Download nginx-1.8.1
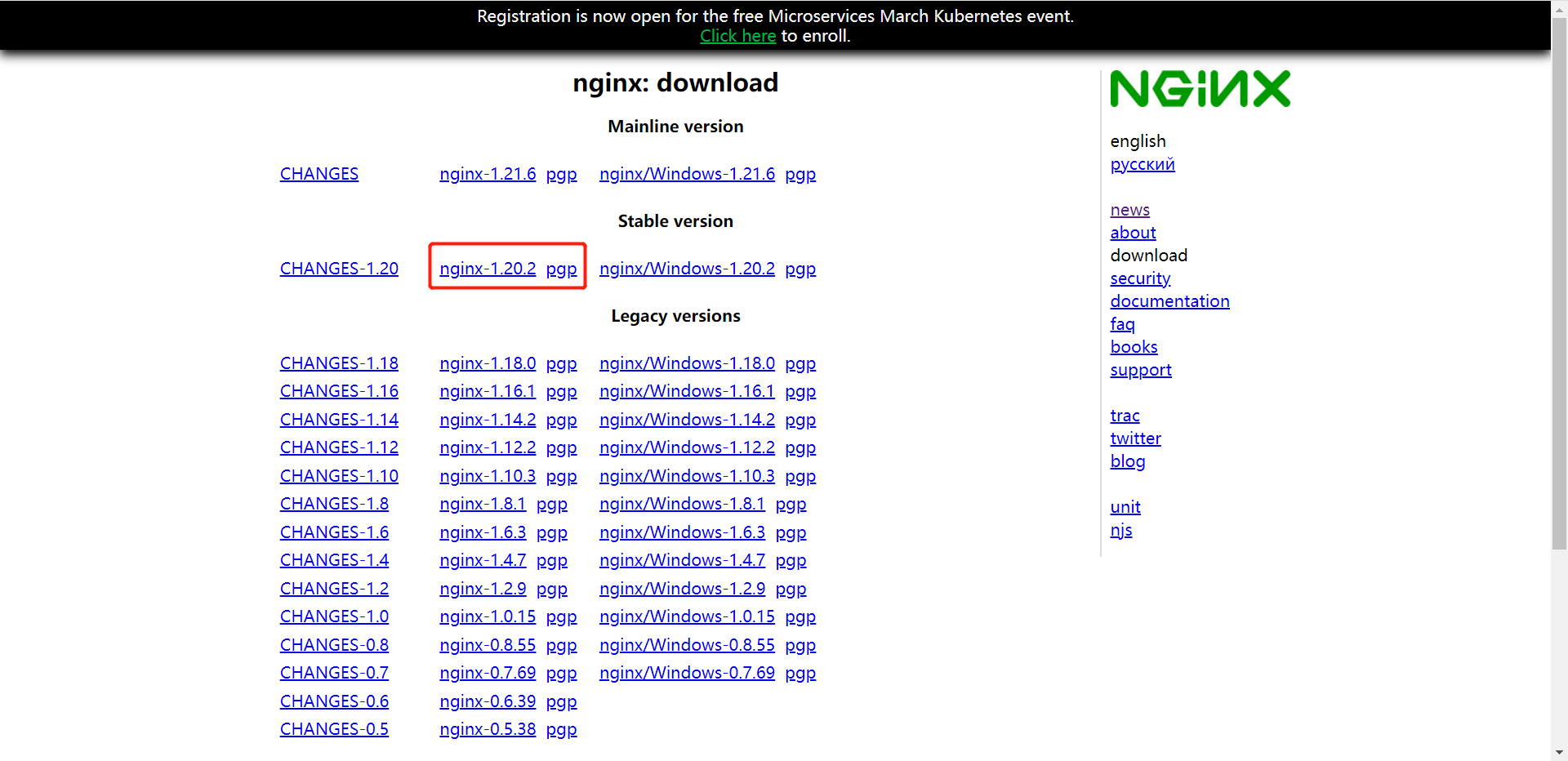The height and width of the screenshot is (761, 1568). pos(483,504)
